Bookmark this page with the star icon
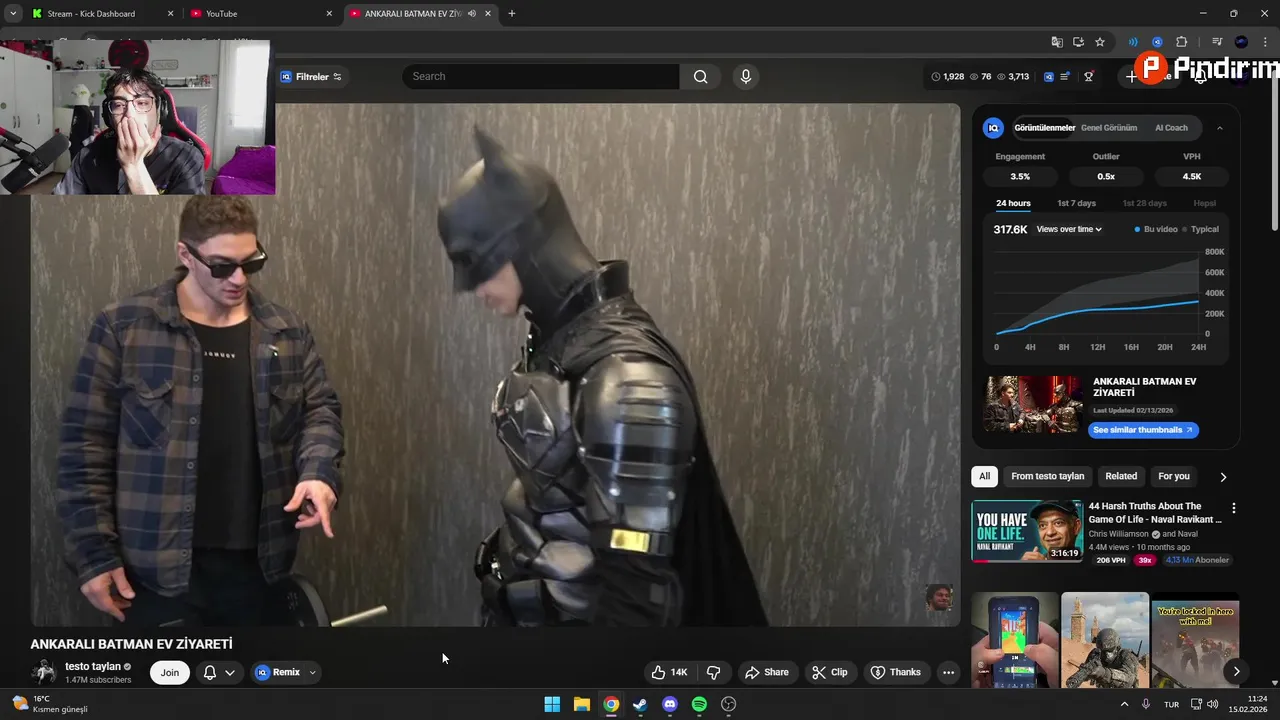Viewport: 1280px width, 720px height. point(1100,42)
